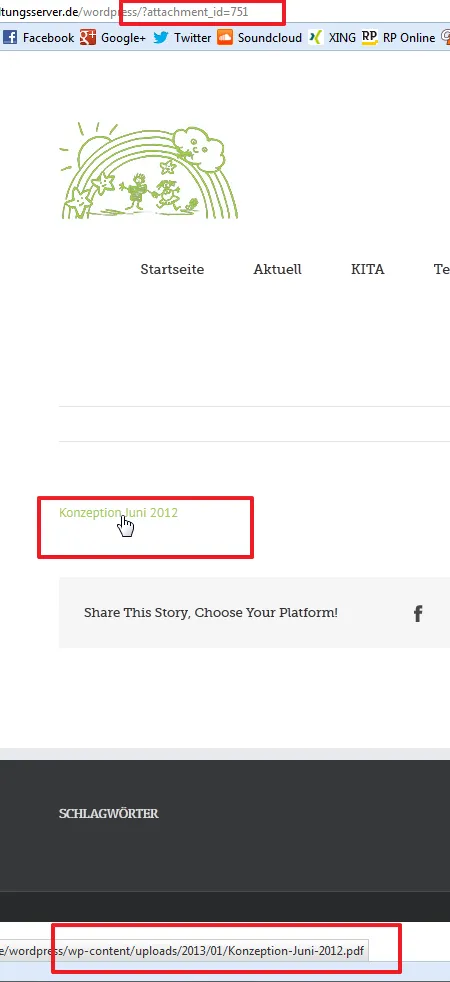The width and height of the screenshot is (450, 982).
Task: Open the Twitter bird bookmark
Action: tap(161, 38)
